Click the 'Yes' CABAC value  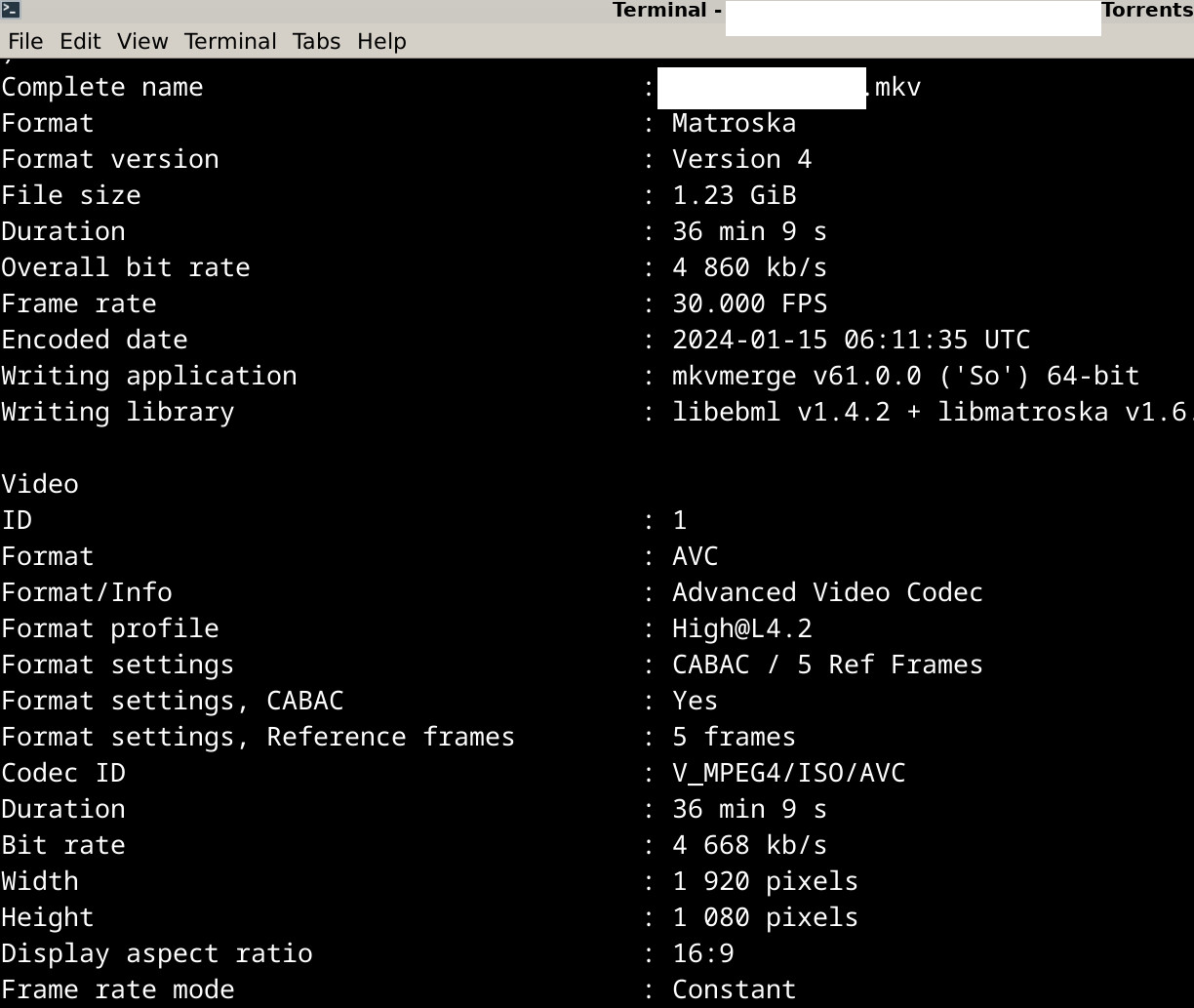tap(696, 701)
